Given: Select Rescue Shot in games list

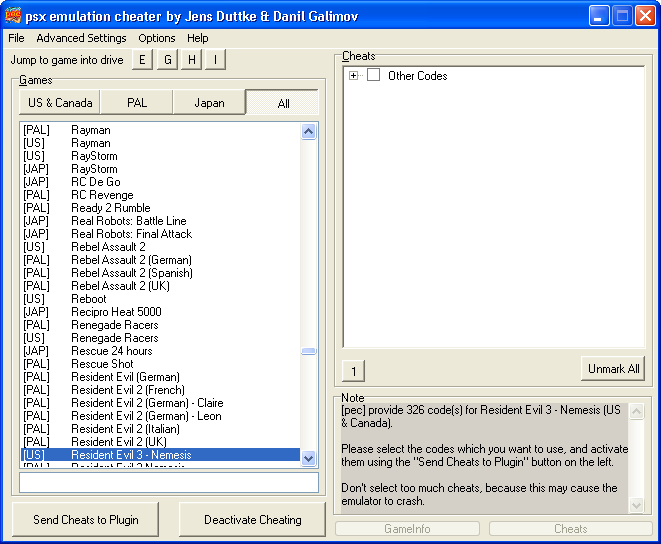Looking at the screenshot, I should [x=161, y=364].
